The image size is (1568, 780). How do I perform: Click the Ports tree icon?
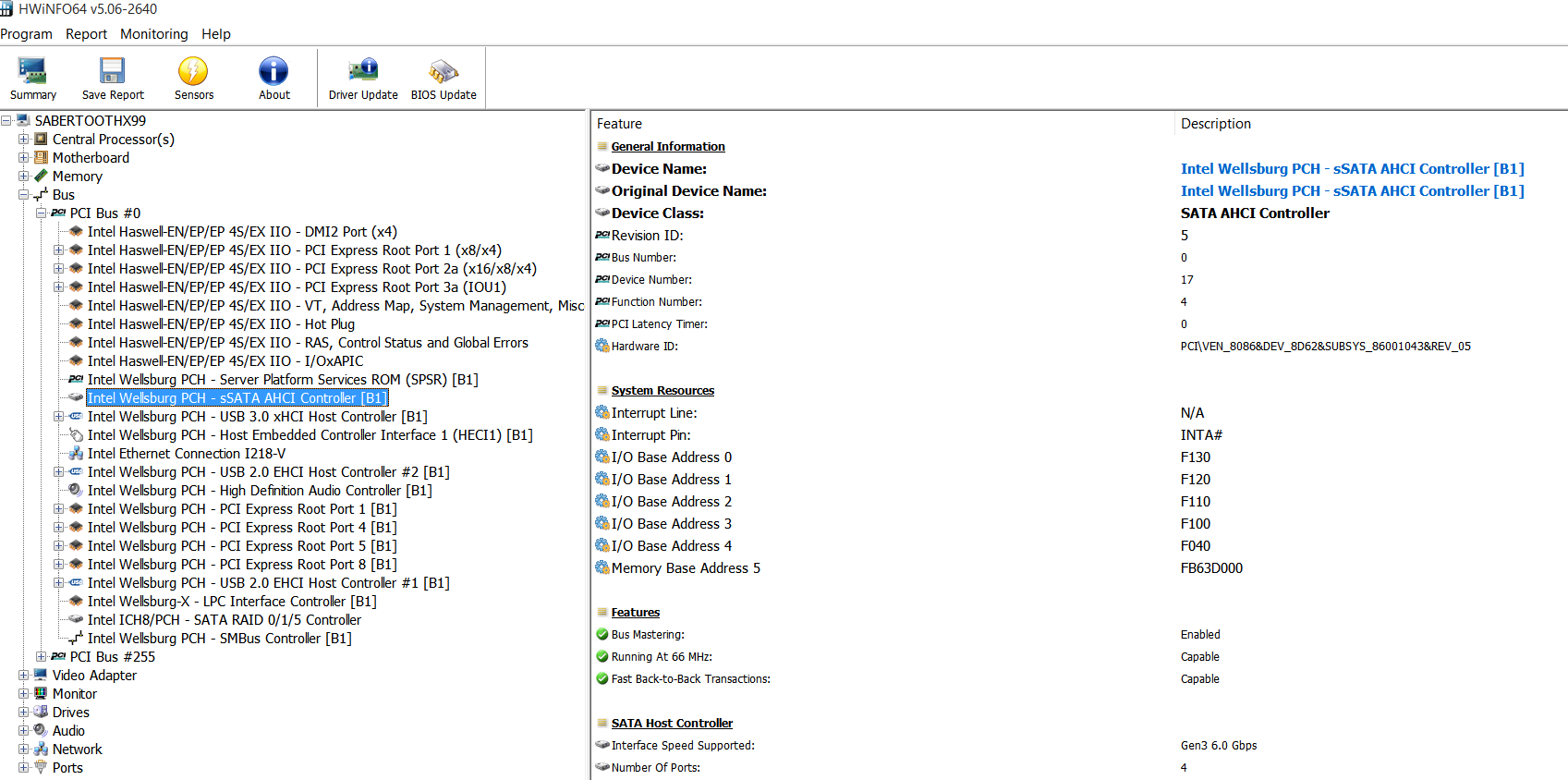click(41, 767)
